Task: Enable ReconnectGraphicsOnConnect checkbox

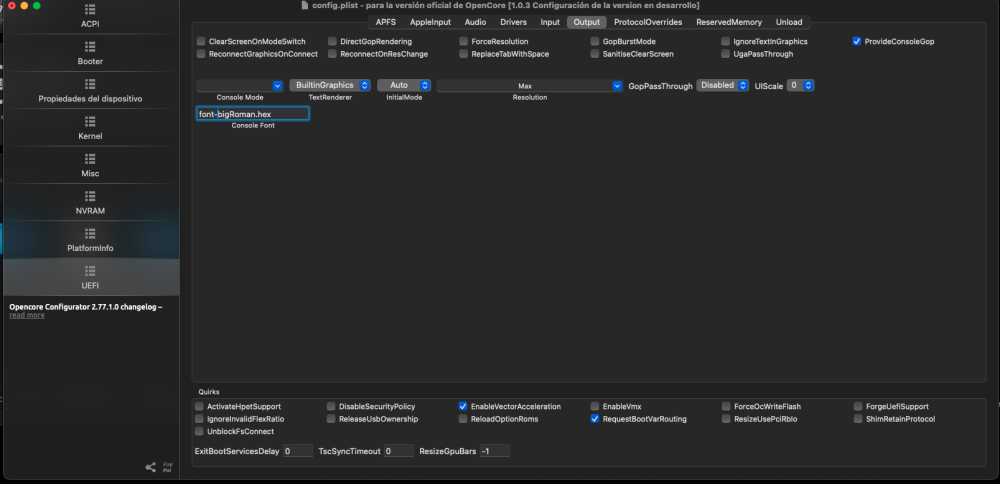Action: click(201, 54)
